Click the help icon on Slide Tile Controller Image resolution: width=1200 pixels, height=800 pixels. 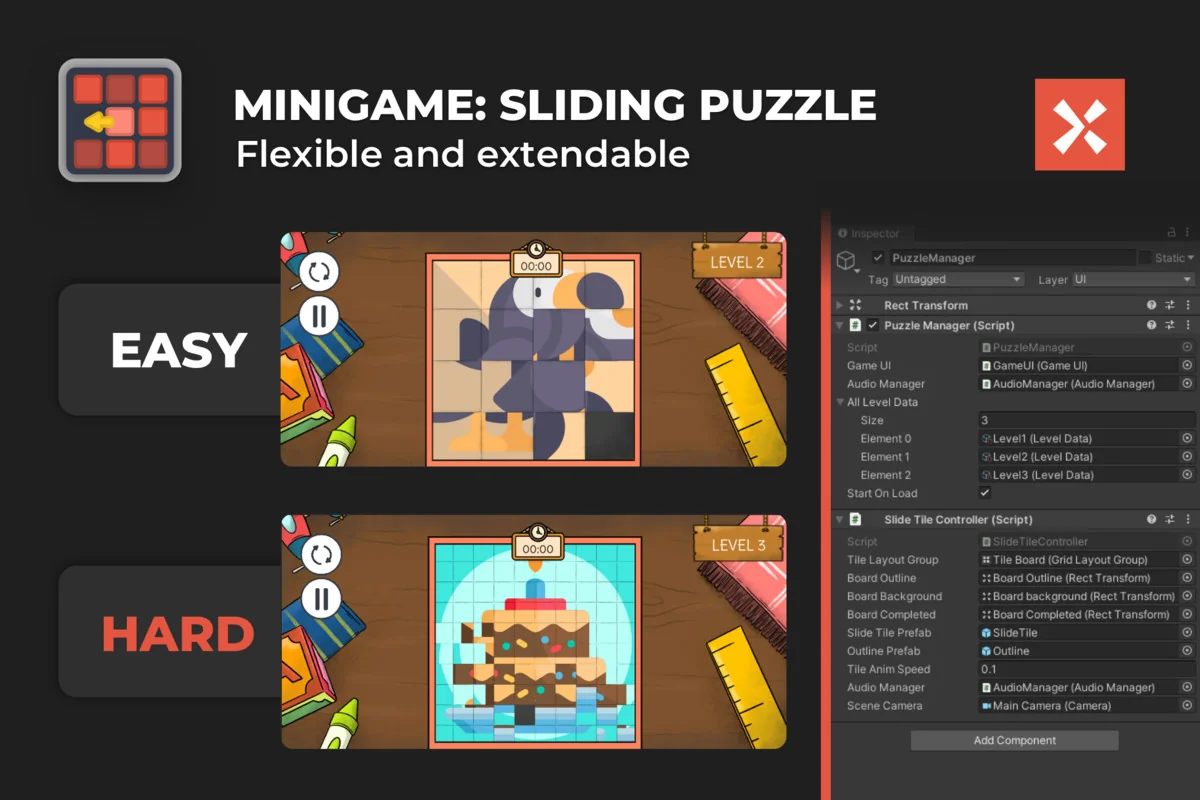click(x=1150, y=519)
